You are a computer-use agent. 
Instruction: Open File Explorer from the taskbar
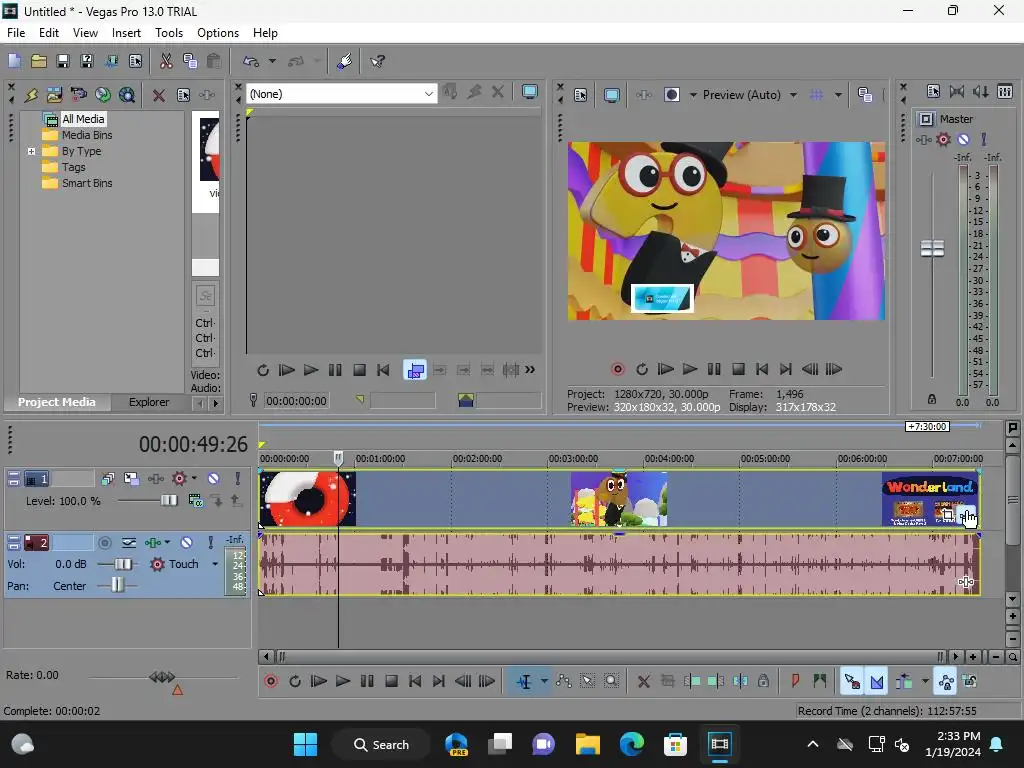click(x=587, y=744)
